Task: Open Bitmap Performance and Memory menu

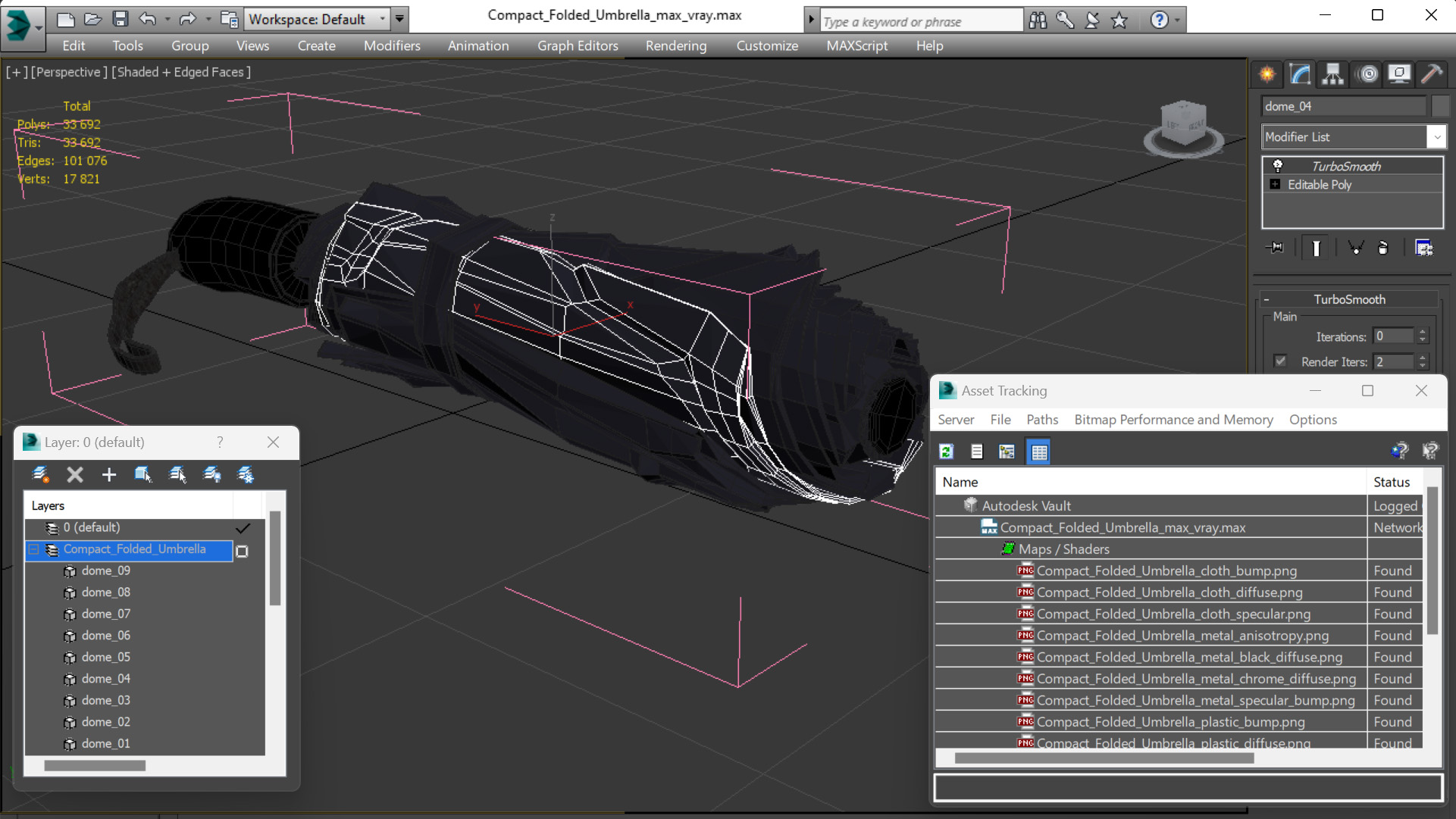Action: pos(1173,420)
